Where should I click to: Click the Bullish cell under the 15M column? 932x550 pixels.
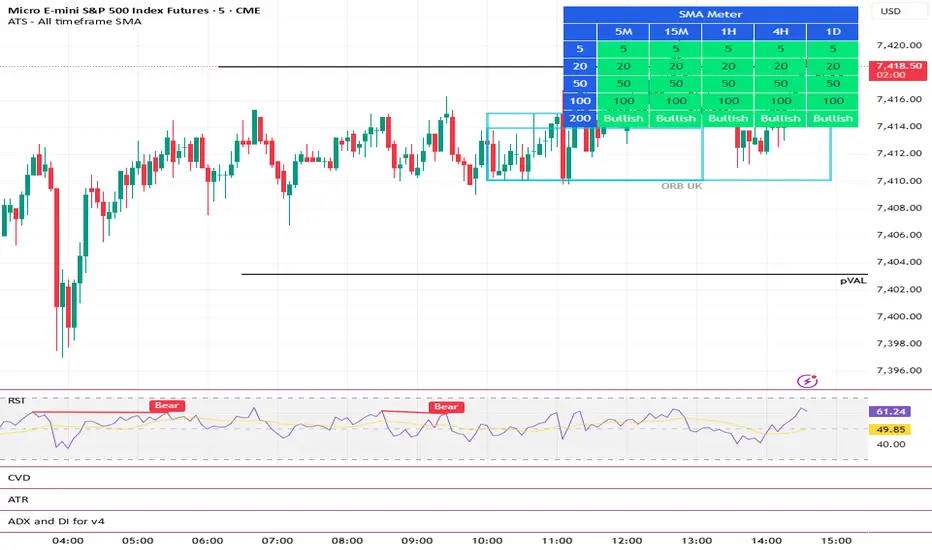tap(676, 118)
